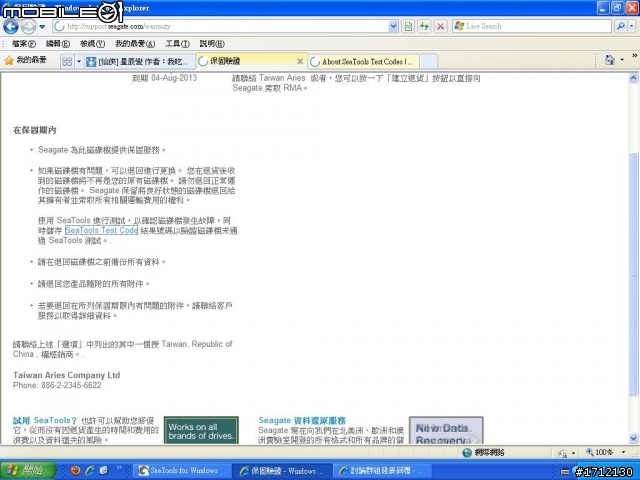
Task: Stop loading with the red X icon
Action: (440, 27)
